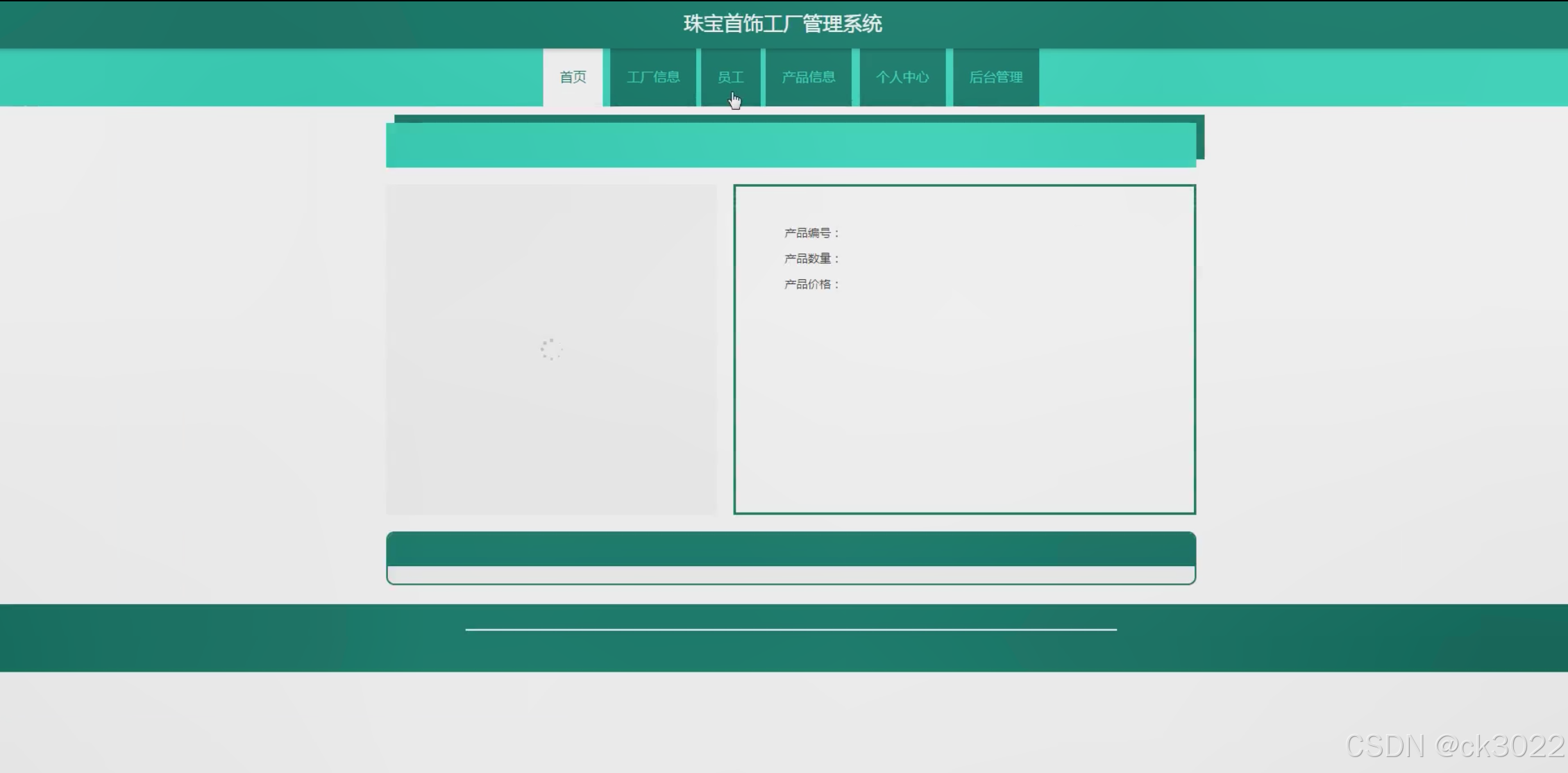Screen dimensions: 1568x773
Task: Switch to the 工厂信息 tab
Action: point(652,77)
